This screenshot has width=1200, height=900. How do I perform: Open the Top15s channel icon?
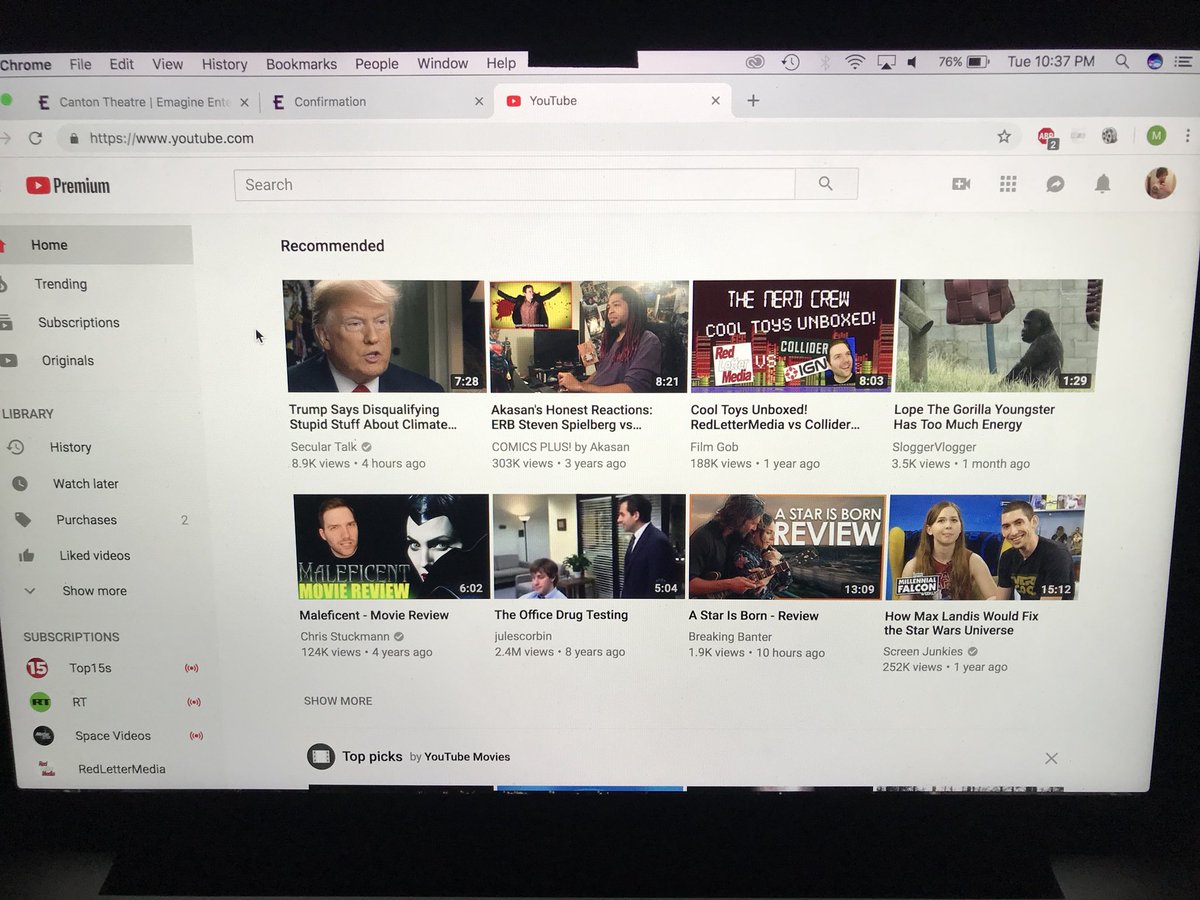tap(37, 668)
